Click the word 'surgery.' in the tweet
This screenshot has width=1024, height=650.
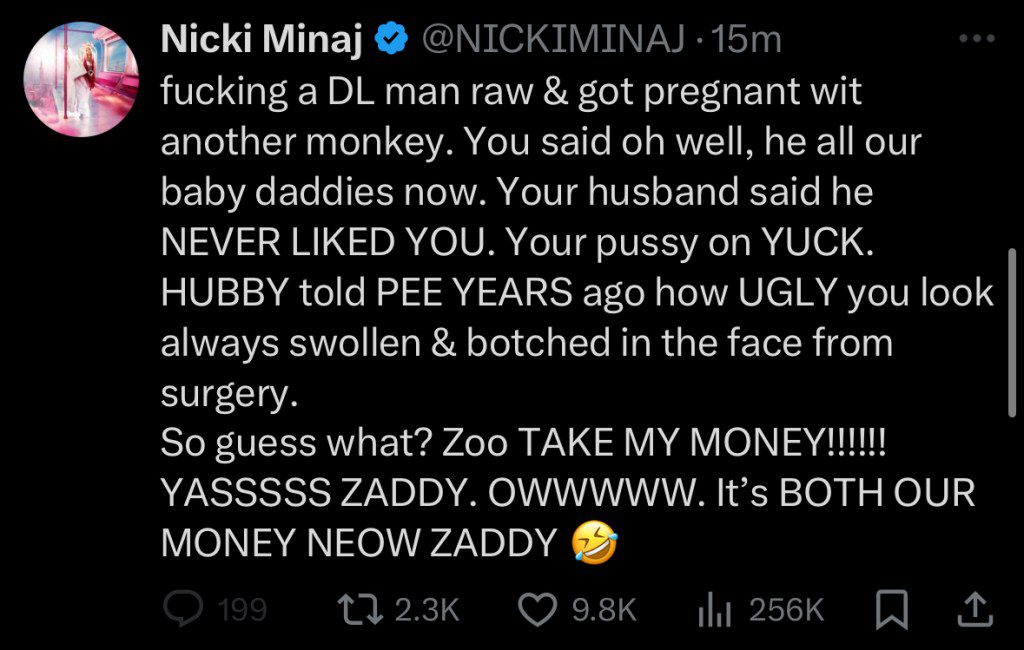point(230,394)
